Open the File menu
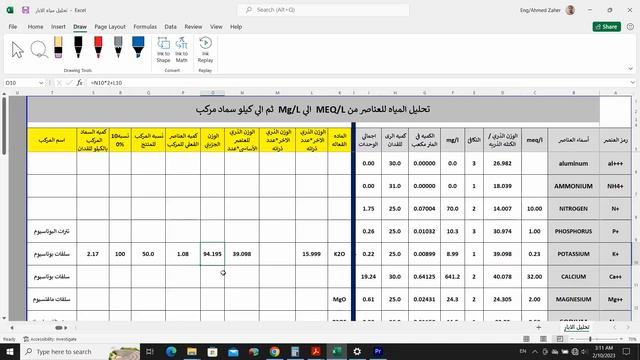Image resolution: width=640 pixels, height=360 pixels. point(13,27)
